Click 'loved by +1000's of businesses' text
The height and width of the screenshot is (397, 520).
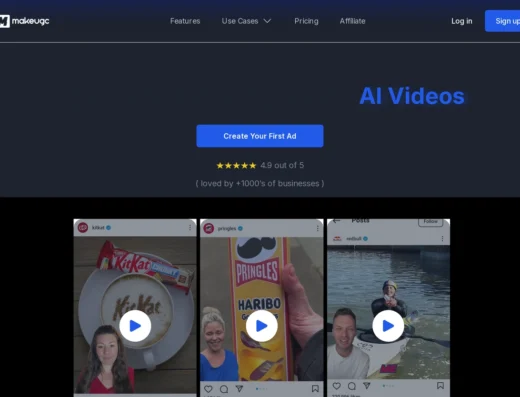pos(260,183)
